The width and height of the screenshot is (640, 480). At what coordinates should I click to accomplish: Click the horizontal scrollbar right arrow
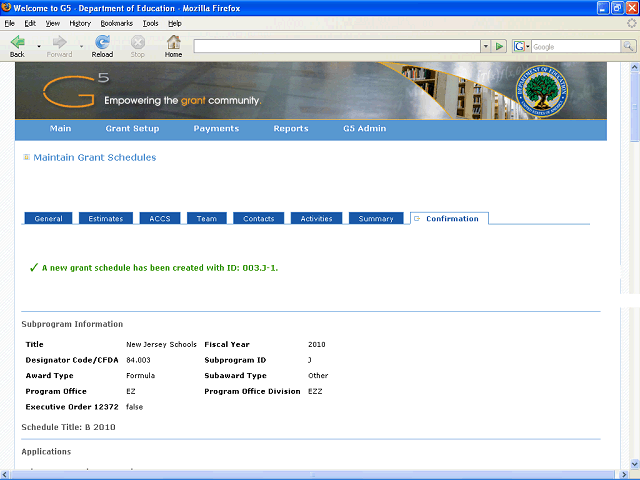click(624, 475)
